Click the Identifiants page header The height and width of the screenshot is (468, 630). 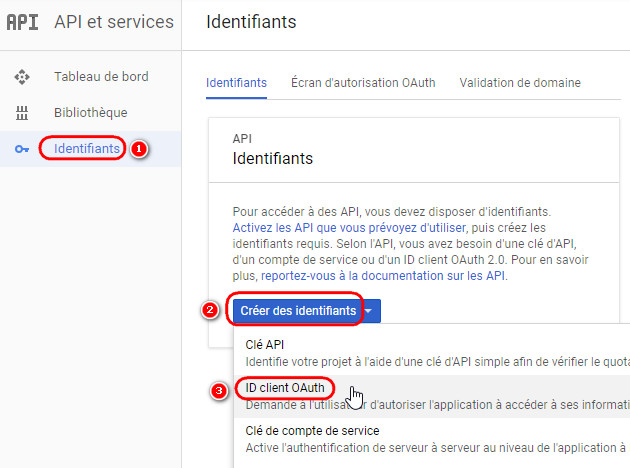(251, 22)
